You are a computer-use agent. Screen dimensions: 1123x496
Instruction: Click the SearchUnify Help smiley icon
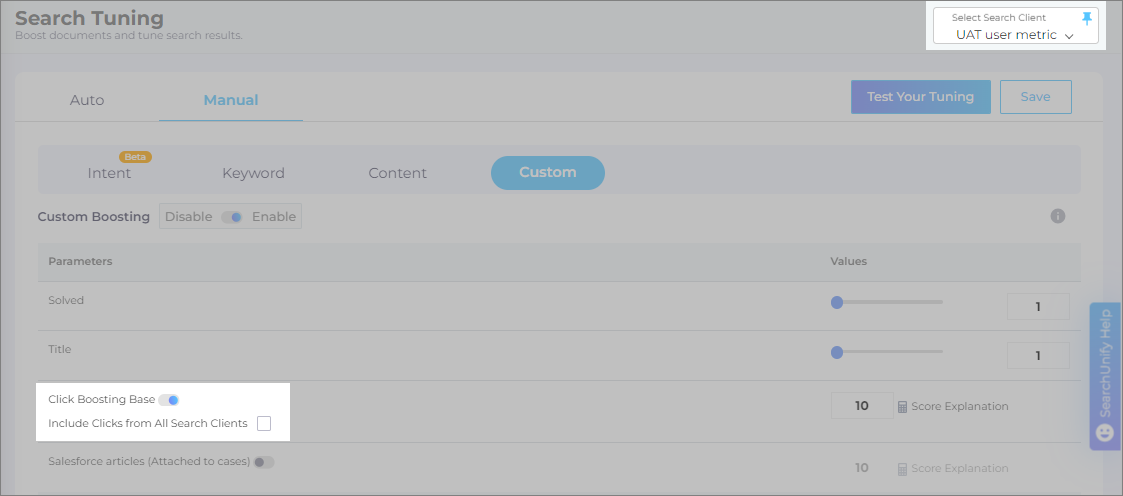tap(1104, 433)
